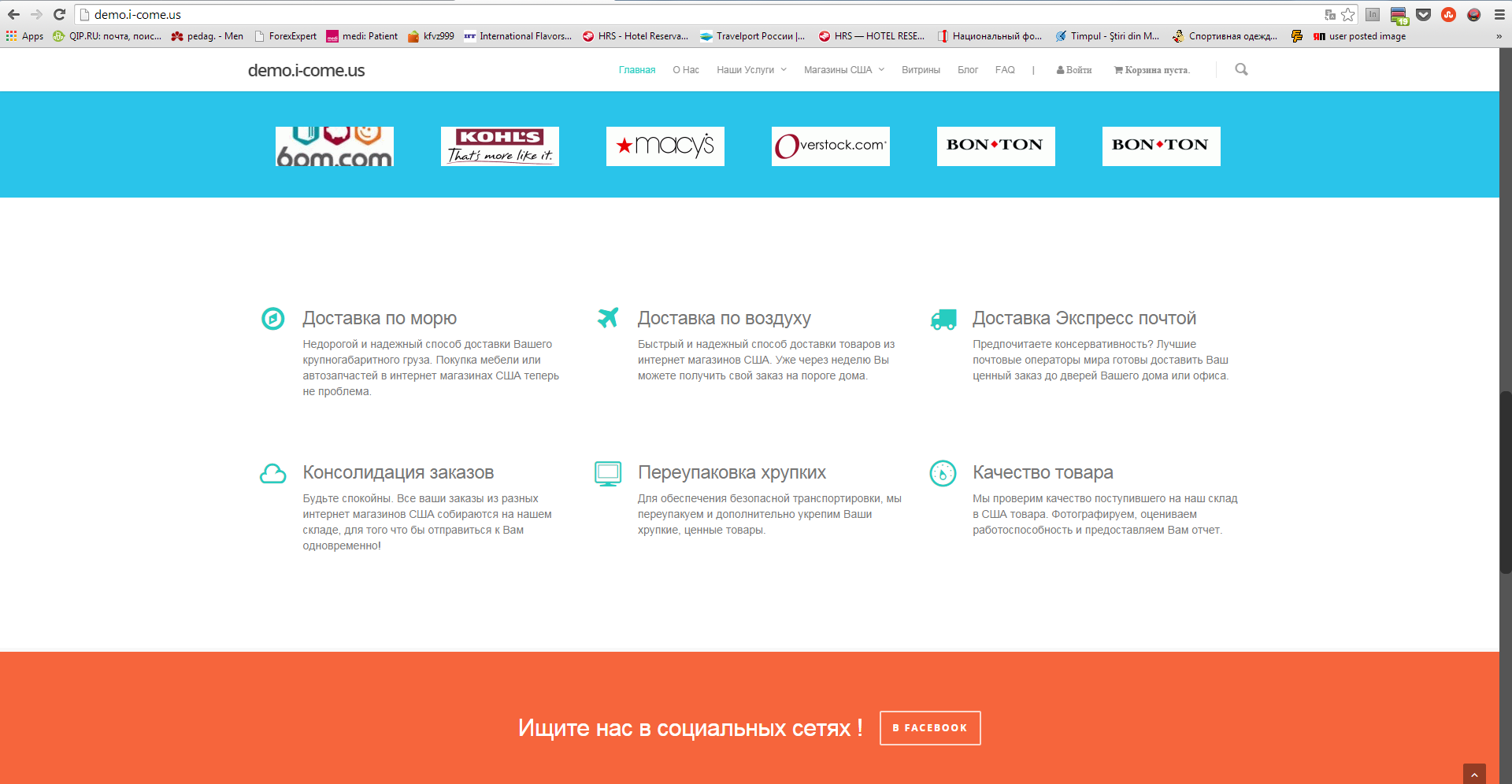Viewport: 1512px width, 784px height.
Task: Click the В FACEBOOK button
Action: pos(930,728)
